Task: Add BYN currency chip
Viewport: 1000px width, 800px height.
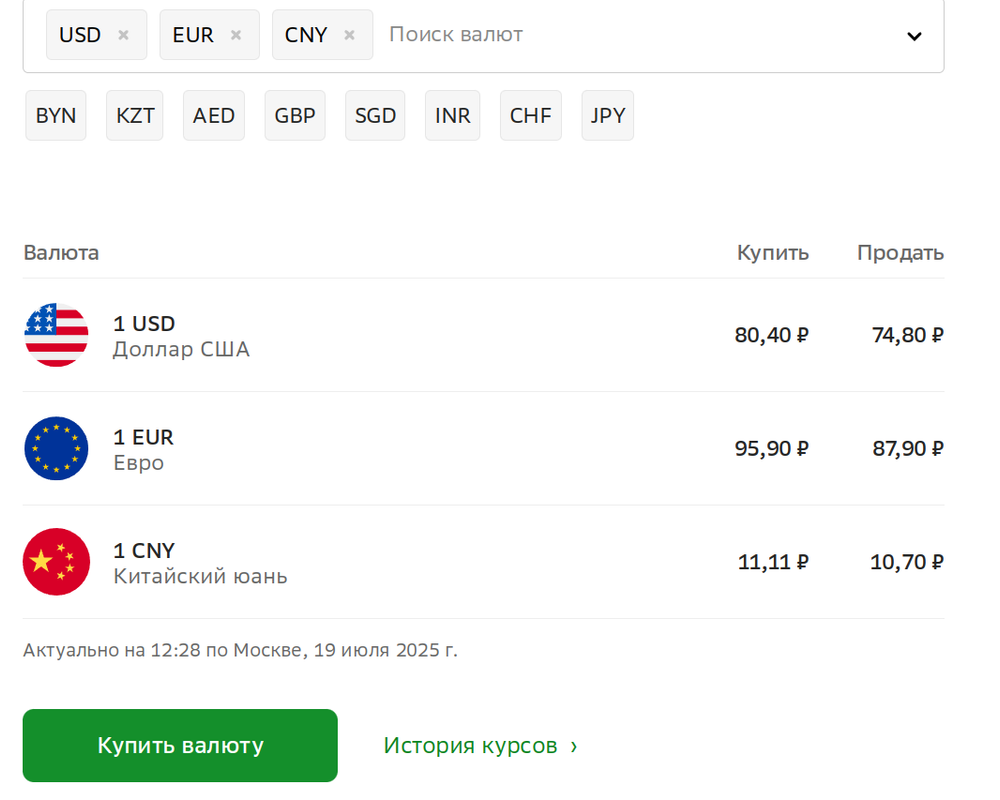Action: point(55,115)
